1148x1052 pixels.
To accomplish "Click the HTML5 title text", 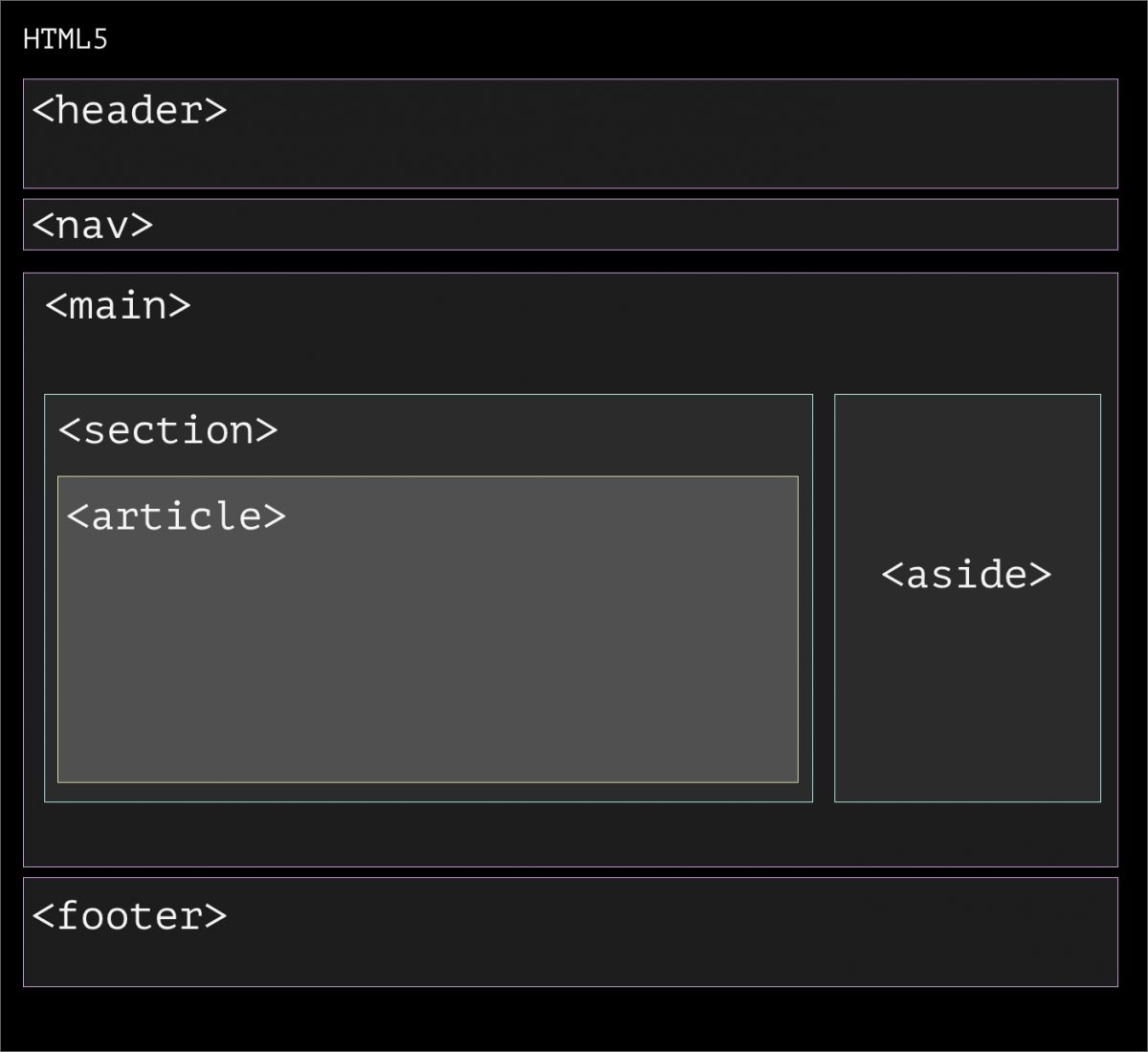I will (65, 39).
